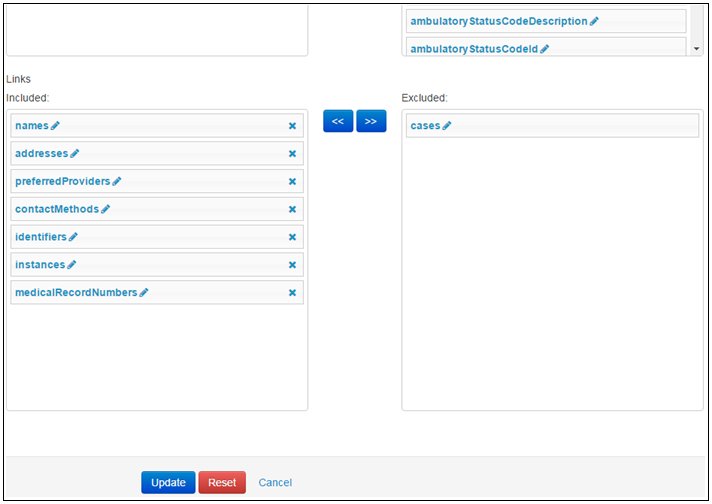Edit preferredProviders via its pencil icon
Image resolution: width=712 pixels, height=504 pixels.
pyautogui.click(x=117, y=182)
